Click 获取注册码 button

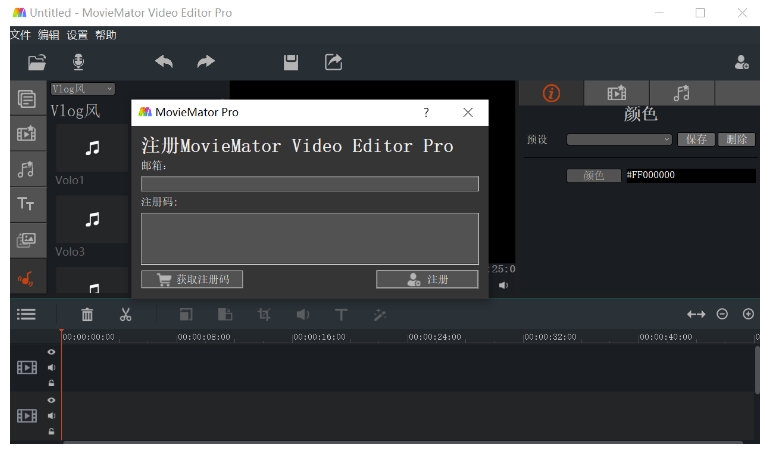(x=192, y=279)
